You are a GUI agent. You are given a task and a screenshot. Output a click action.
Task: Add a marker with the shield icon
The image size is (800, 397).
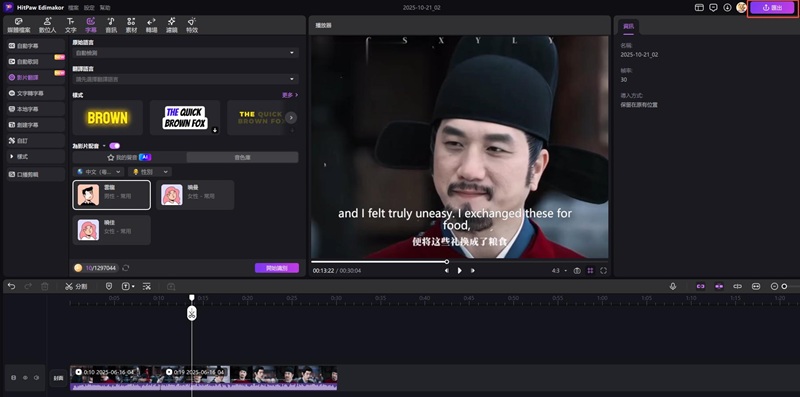click(109, 286)
